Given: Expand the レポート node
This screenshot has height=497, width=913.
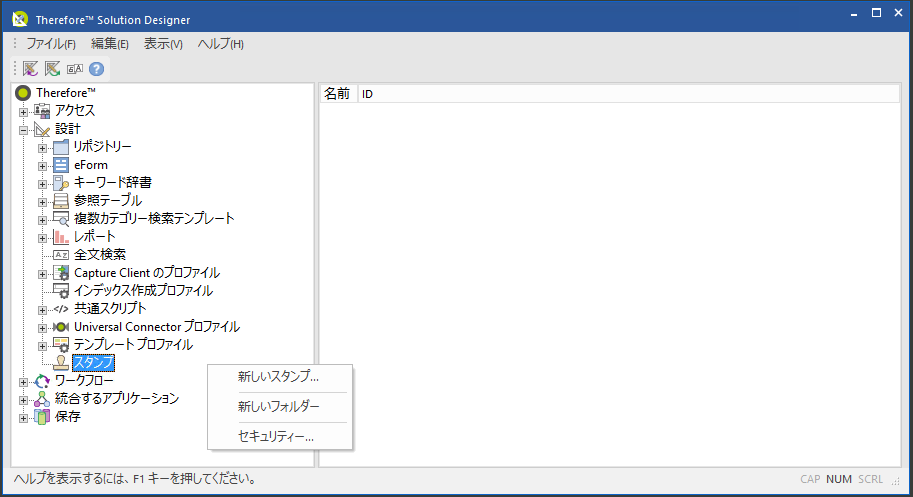Looking at the screenshot, I should [x=43, y=238].
